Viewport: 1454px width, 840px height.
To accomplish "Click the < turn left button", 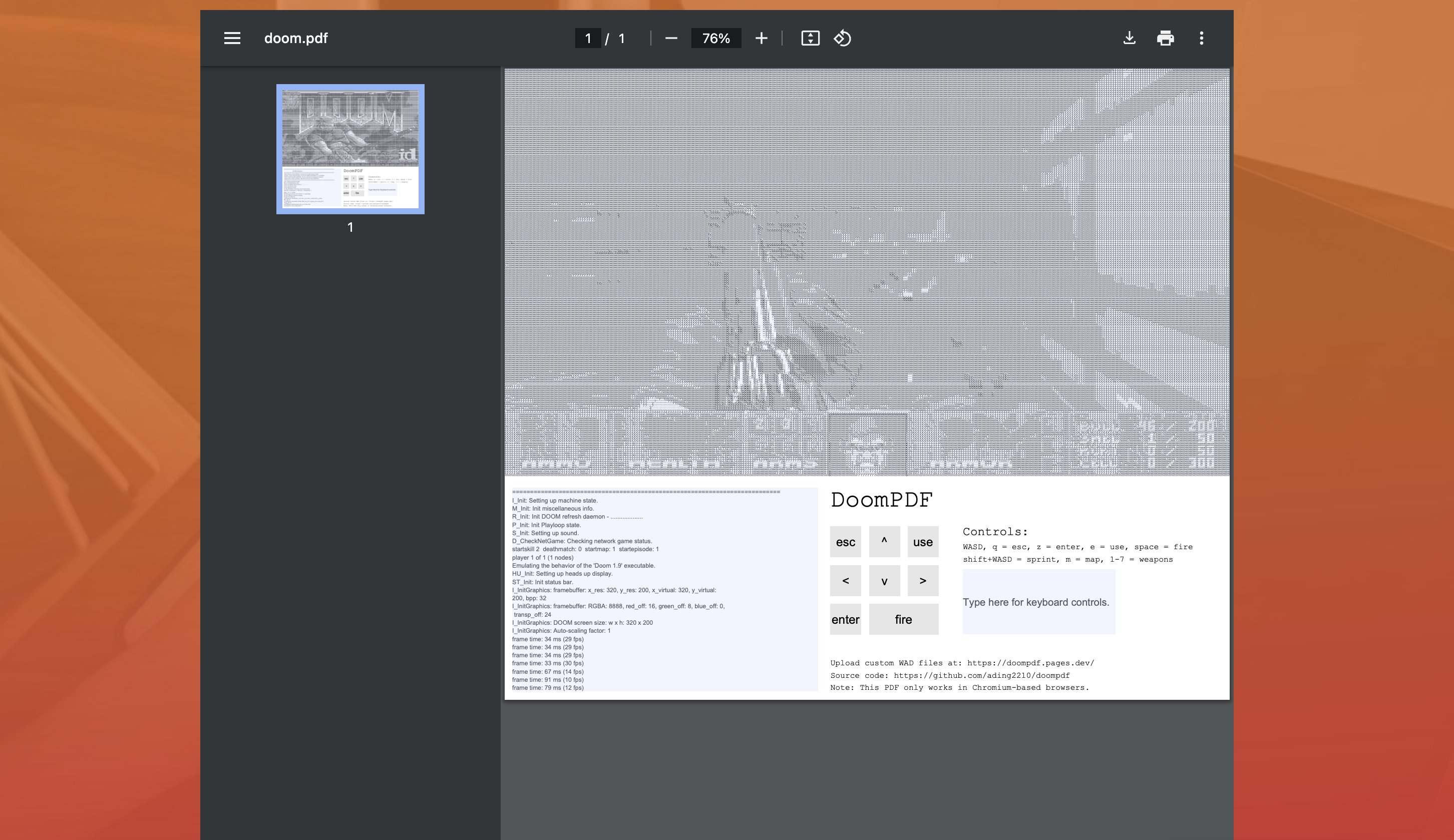I will [845, 580].
